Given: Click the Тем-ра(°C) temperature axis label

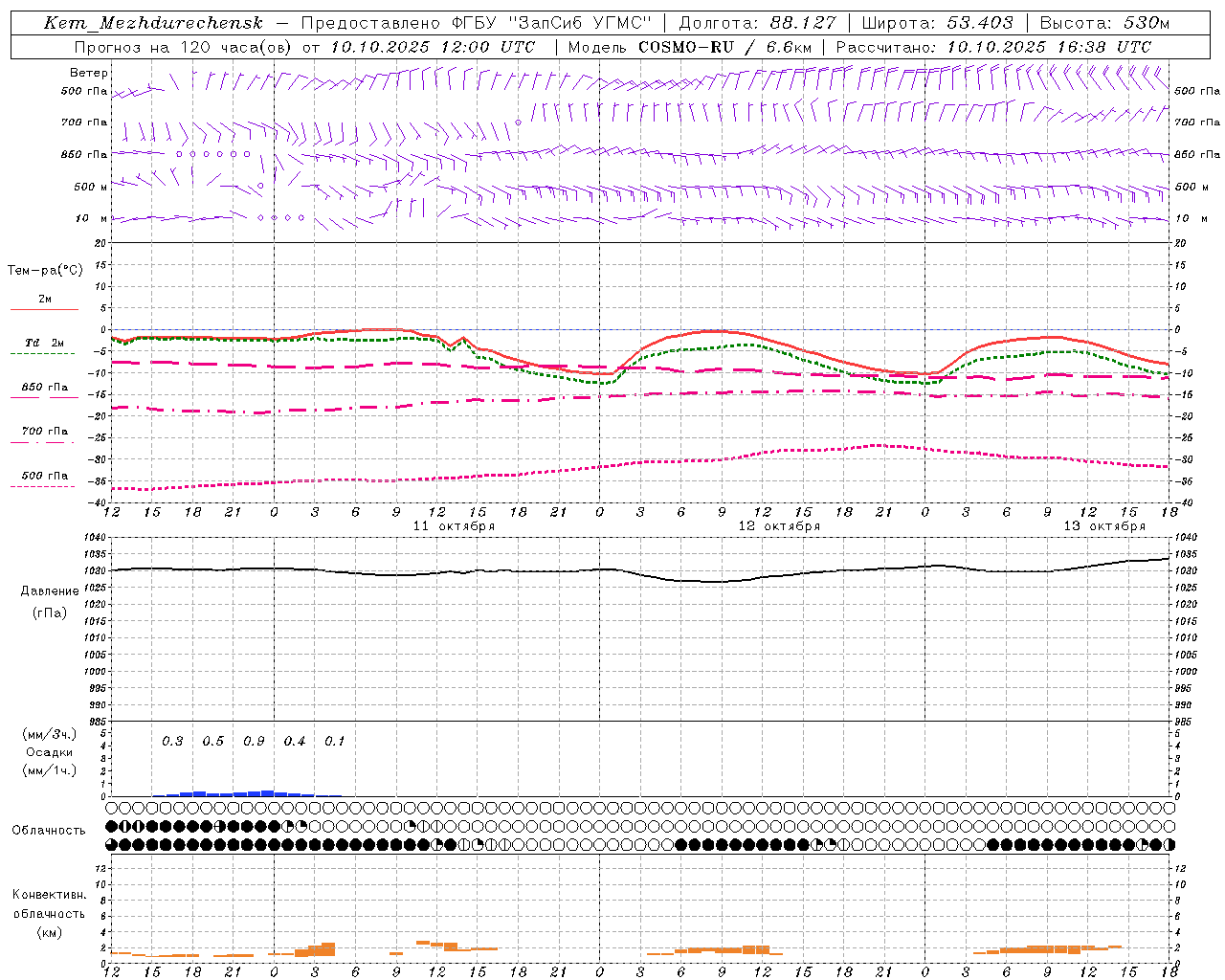Looking at the screenshot, I should pyautogui.click(x=45, y=270).
